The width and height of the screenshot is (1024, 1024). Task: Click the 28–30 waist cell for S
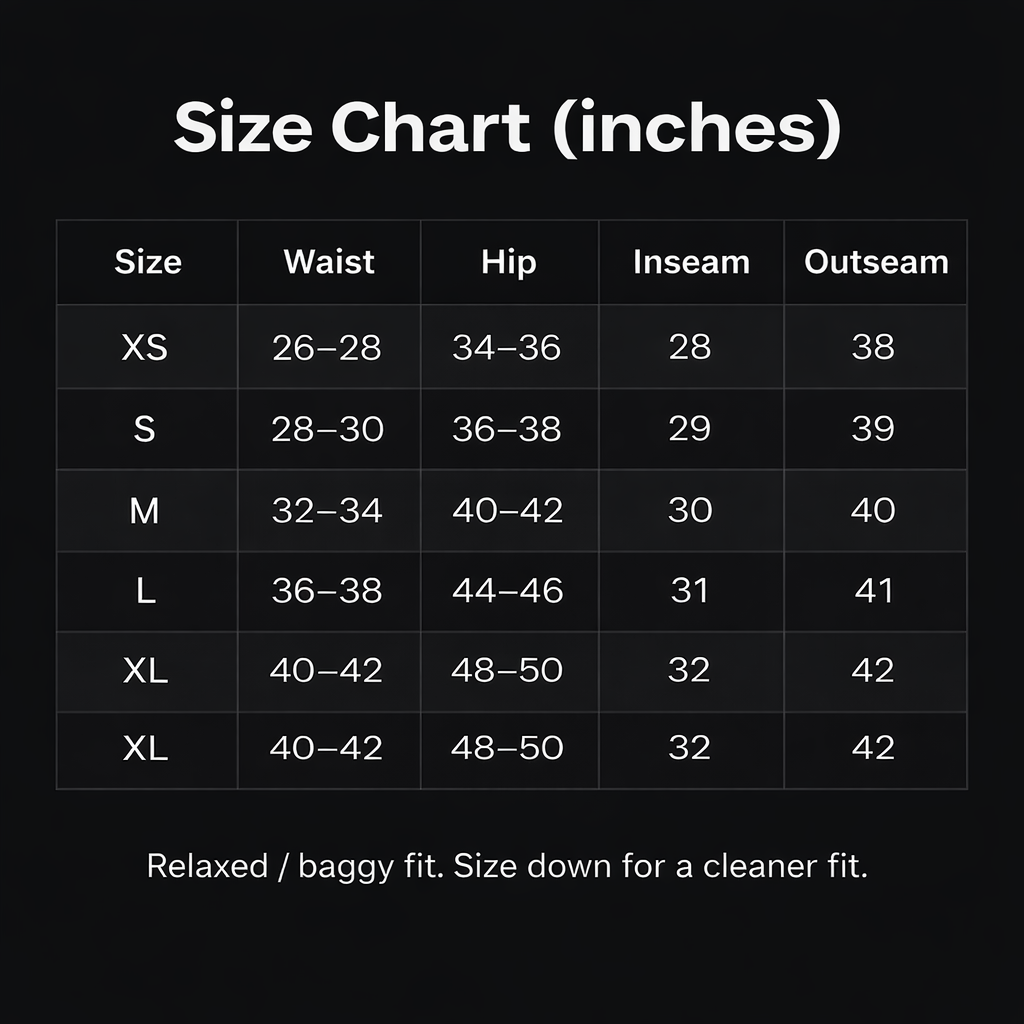tap(327, 429)
